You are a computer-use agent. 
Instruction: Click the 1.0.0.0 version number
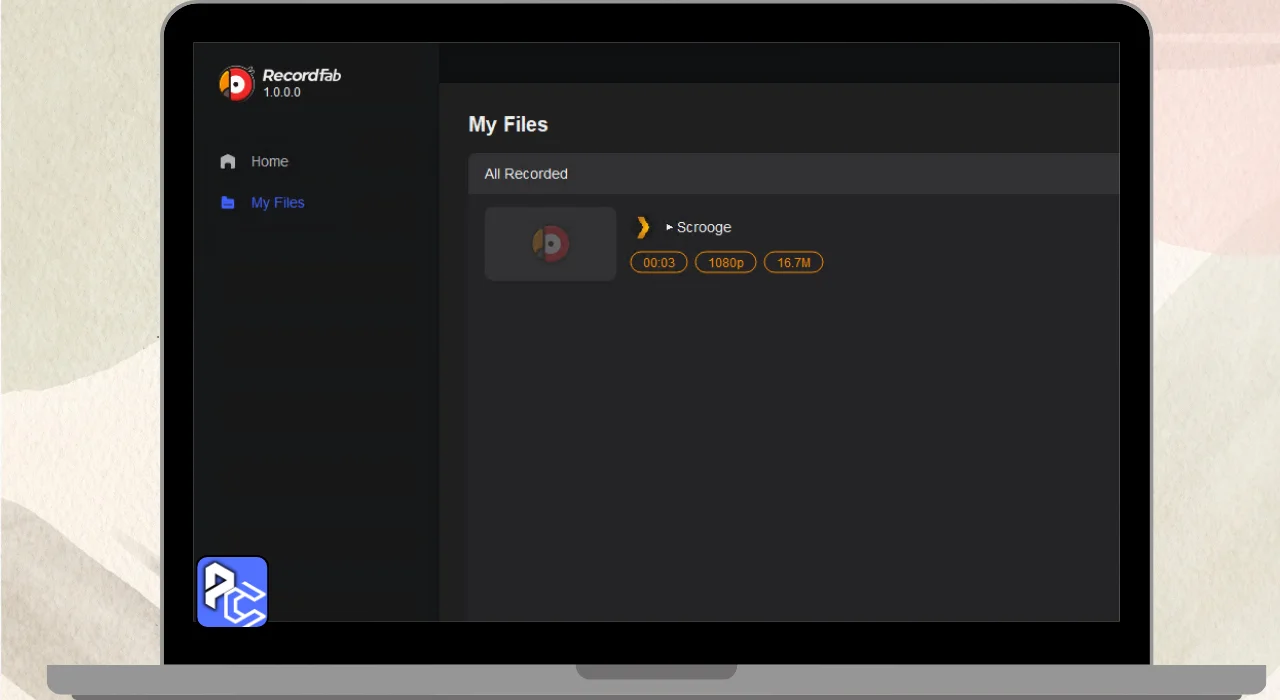point(282,93)
